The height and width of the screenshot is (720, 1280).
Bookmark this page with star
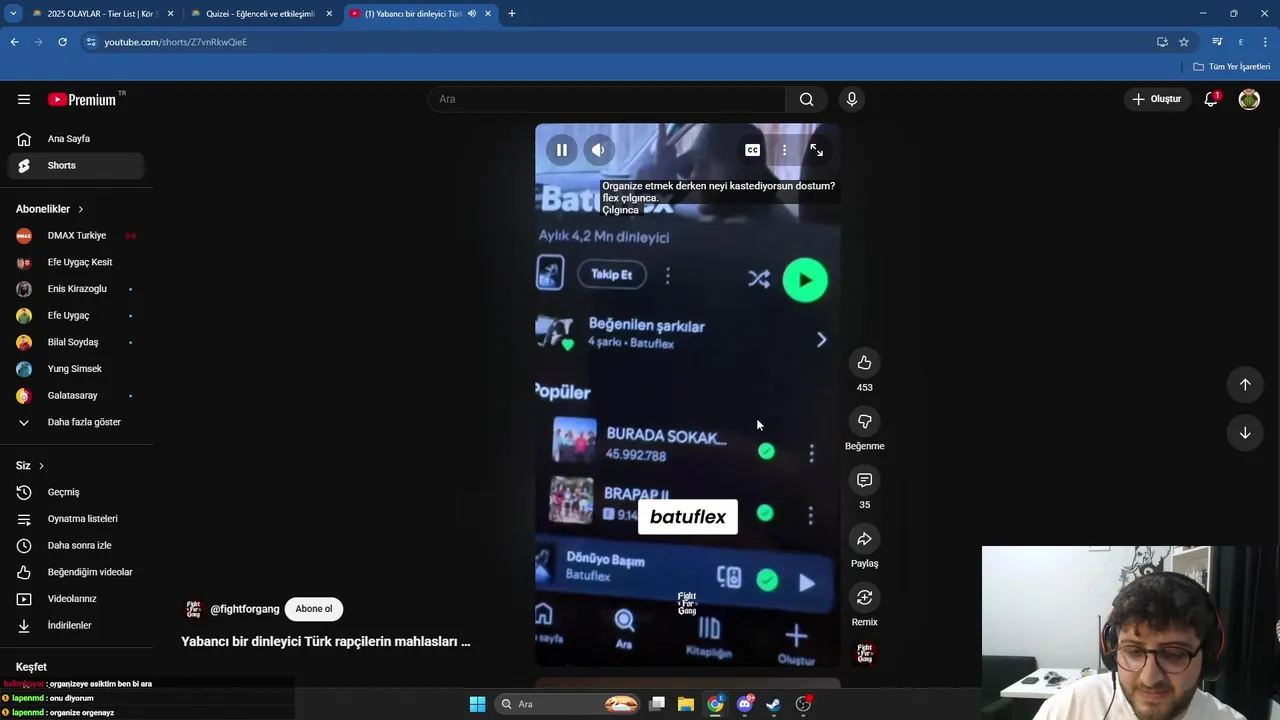point(1184,42)
